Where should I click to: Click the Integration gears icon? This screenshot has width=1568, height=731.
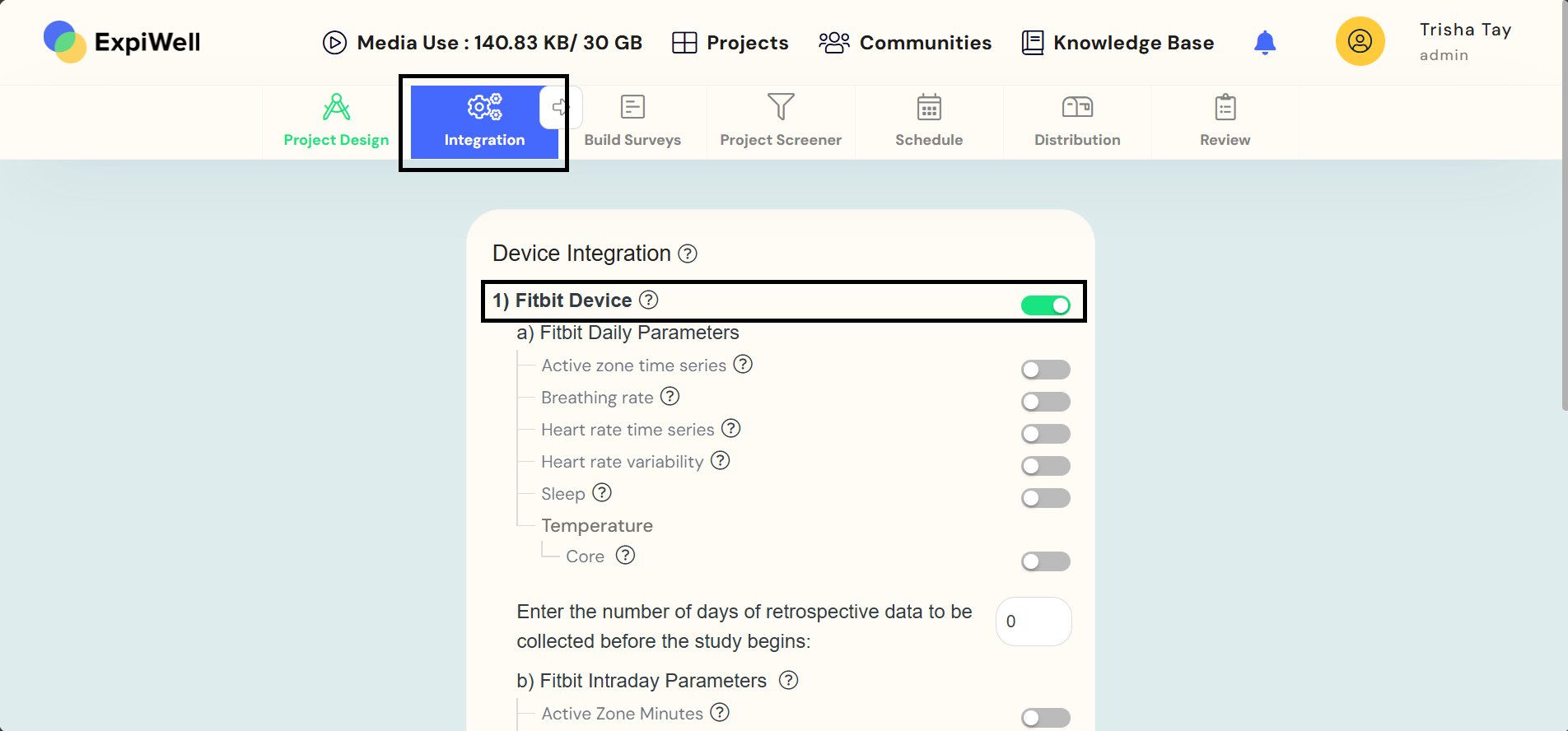pyautogui.click(x=484, y=107)
